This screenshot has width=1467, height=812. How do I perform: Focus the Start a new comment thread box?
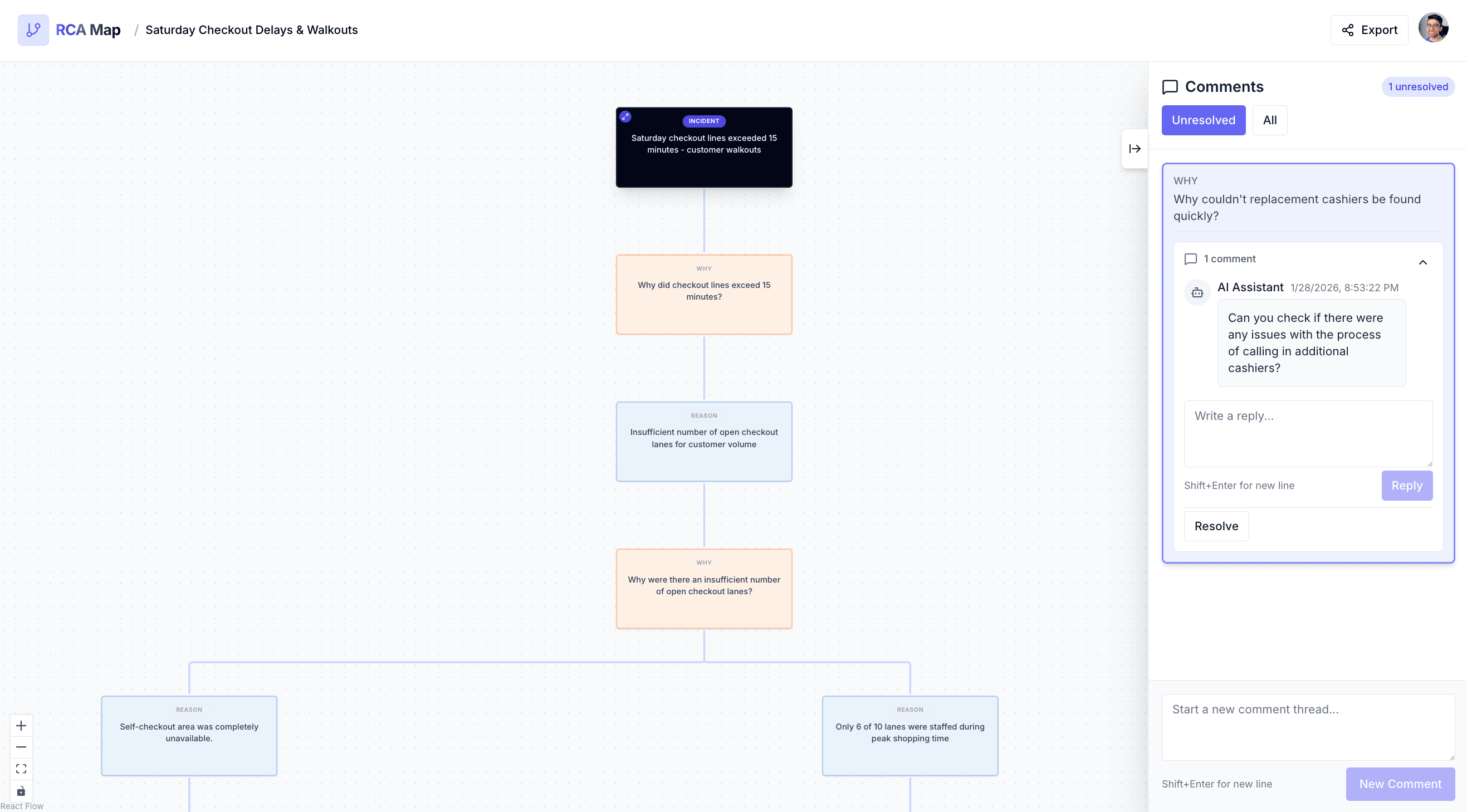pos(1308,727)
